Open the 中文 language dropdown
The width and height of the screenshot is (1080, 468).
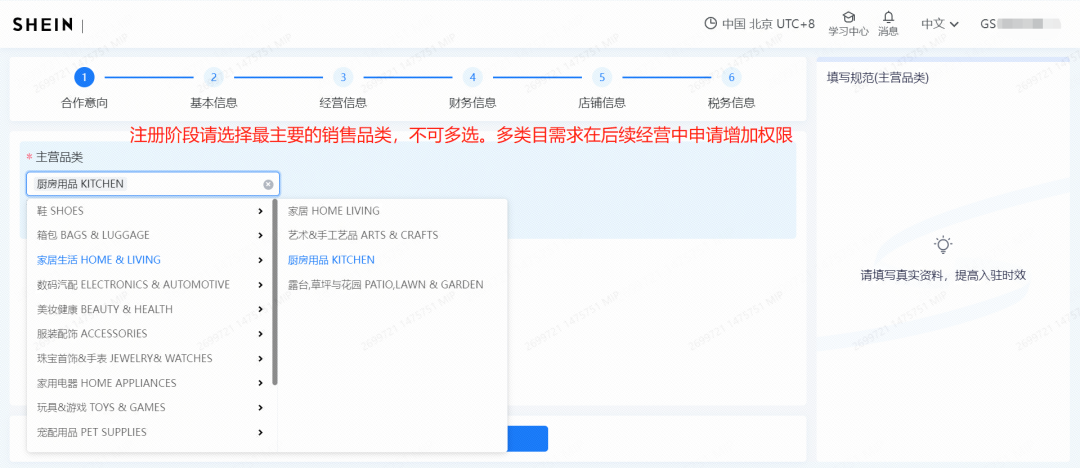click(940, 24)
